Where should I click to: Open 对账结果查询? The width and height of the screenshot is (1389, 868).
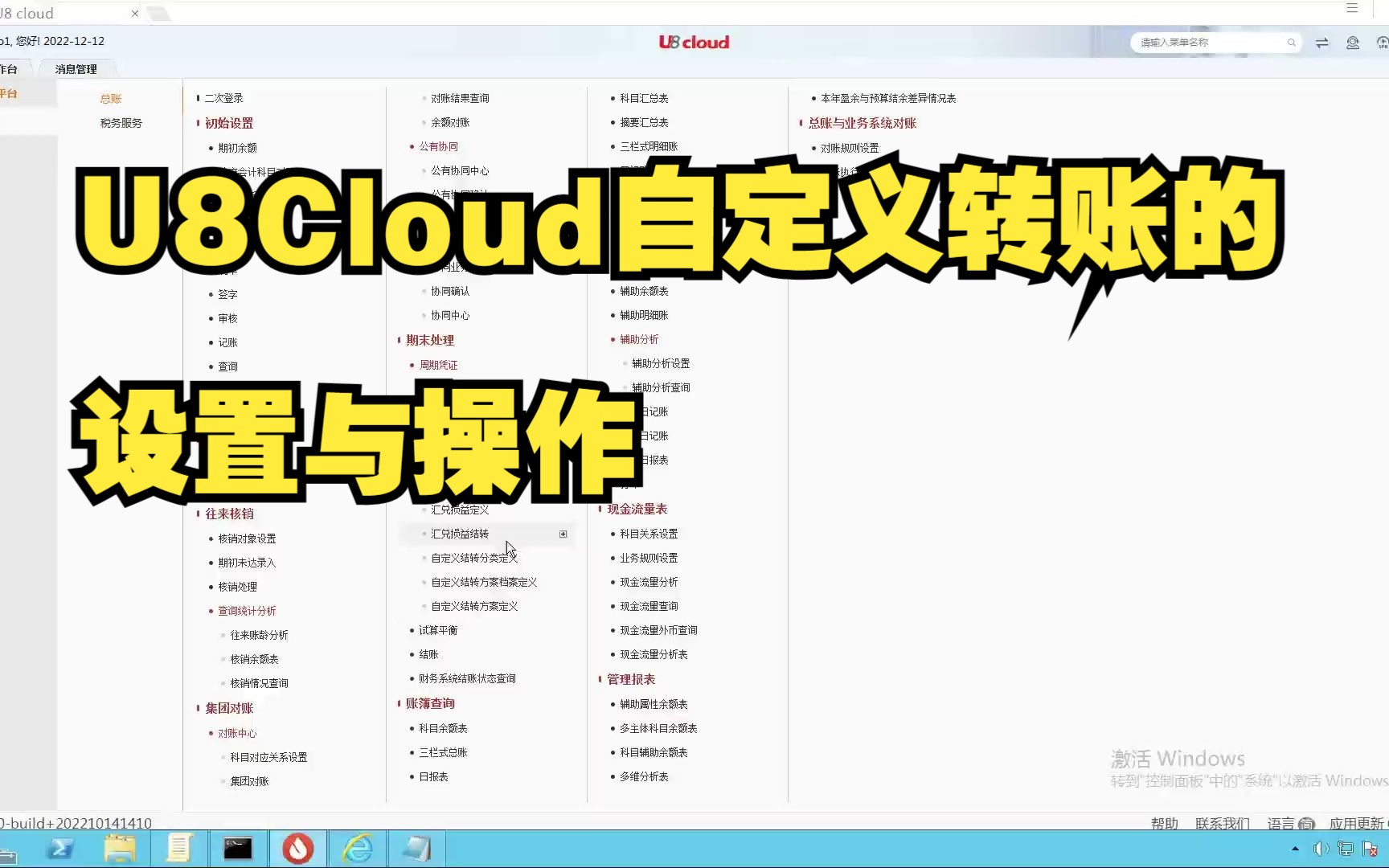pyautogui.click(x=460, y=98)
